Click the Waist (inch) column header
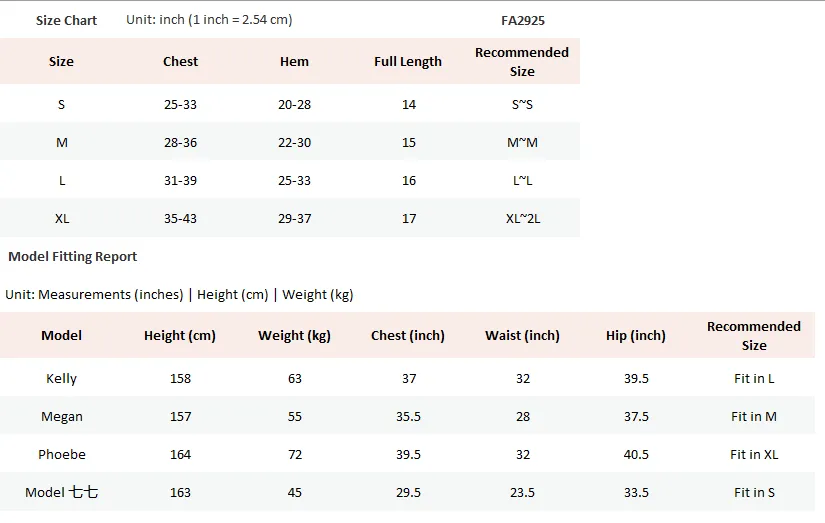 point(522,336)
